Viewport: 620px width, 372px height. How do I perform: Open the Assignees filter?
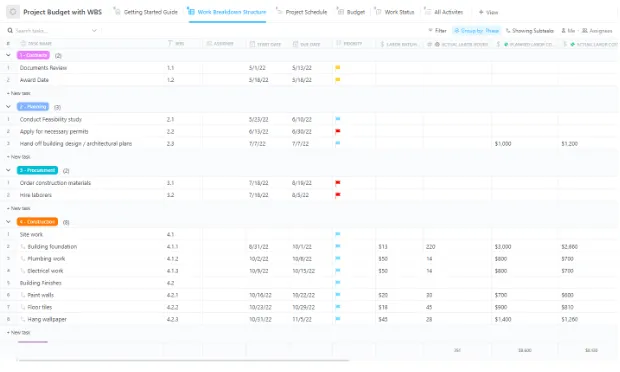pos(597,30)
